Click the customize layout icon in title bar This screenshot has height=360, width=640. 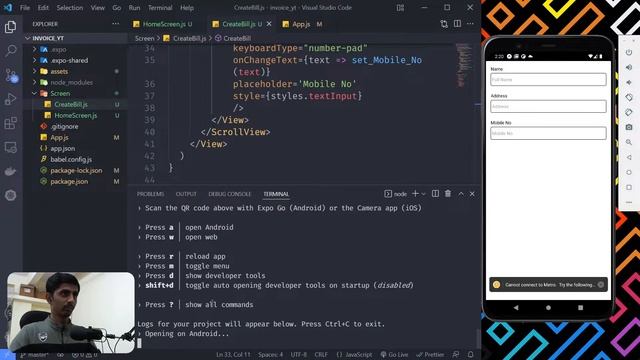[400, 8]
